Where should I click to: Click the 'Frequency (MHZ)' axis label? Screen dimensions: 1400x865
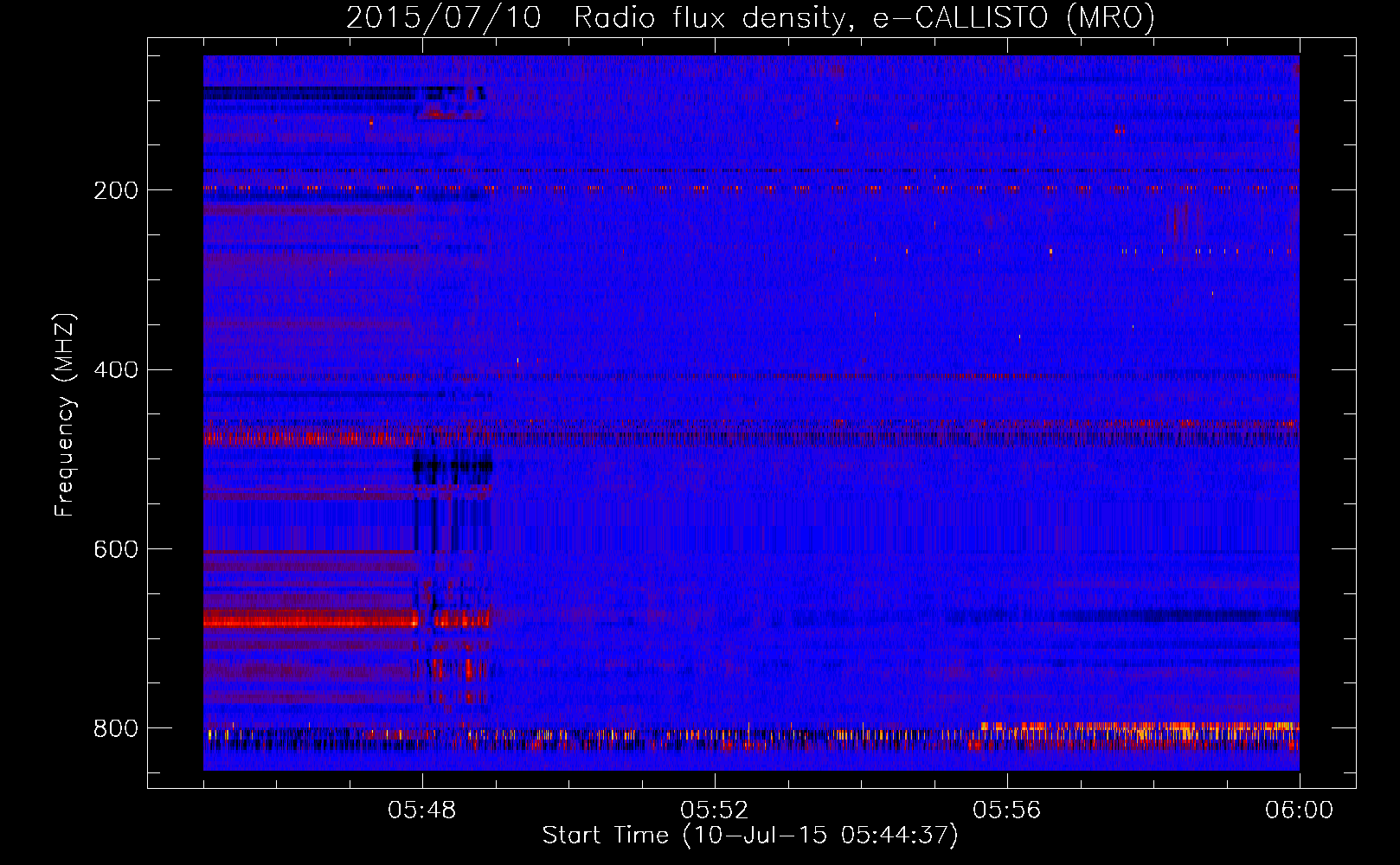point(65,414)
